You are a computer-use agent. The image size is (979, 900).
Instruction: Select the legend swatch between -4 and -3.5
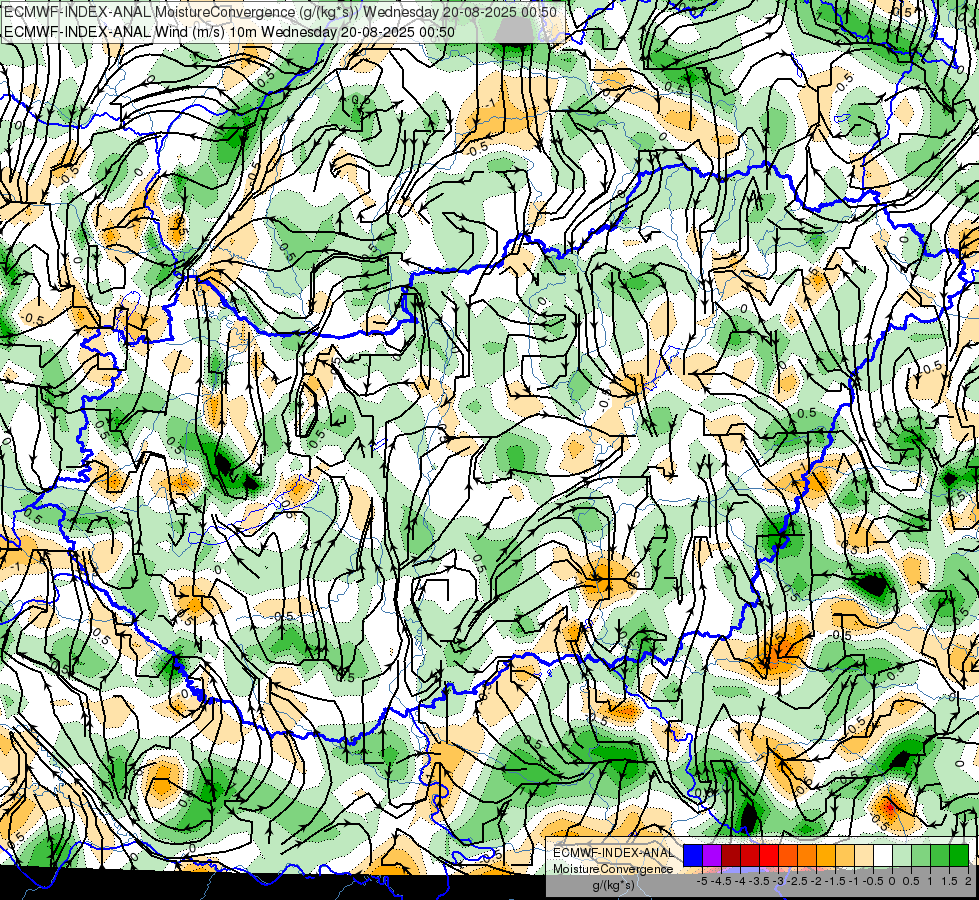tap(750, 856)
